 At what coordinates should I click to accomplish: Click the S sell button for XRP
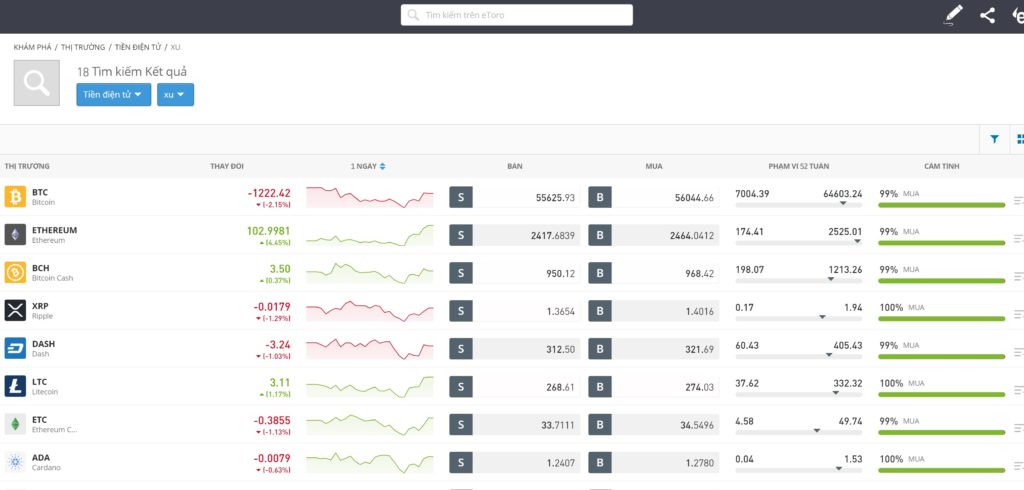(460, 311)
